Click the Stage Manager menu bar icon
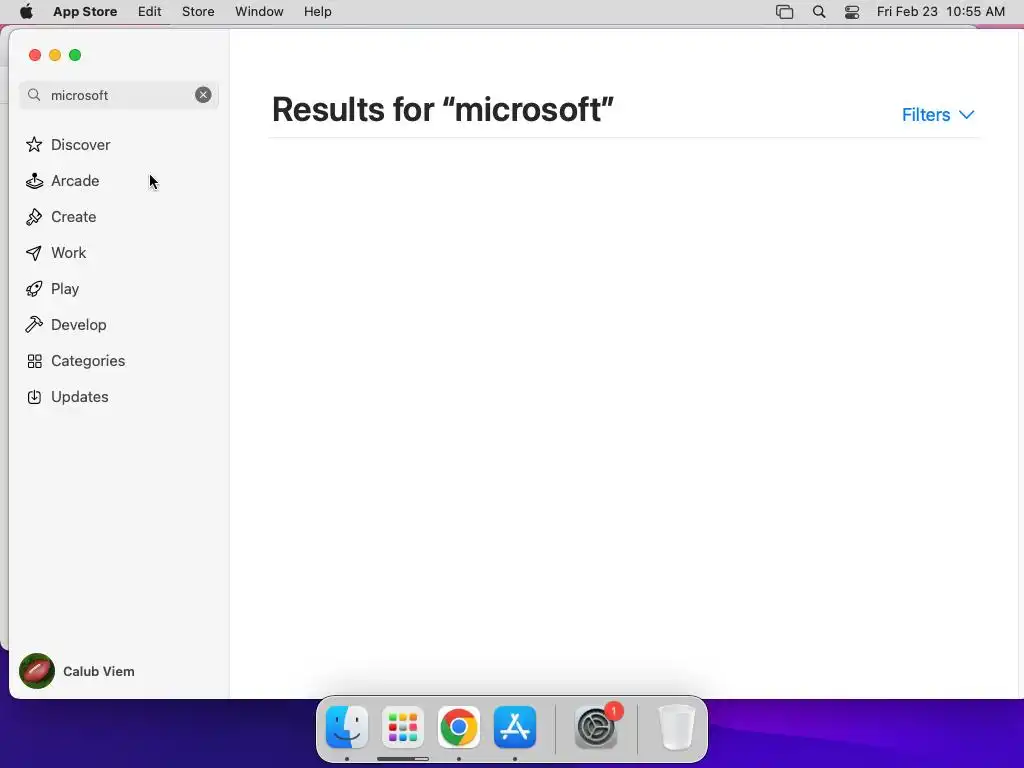The width and height of the screenshot is (1024, 768). pos(784,12)
